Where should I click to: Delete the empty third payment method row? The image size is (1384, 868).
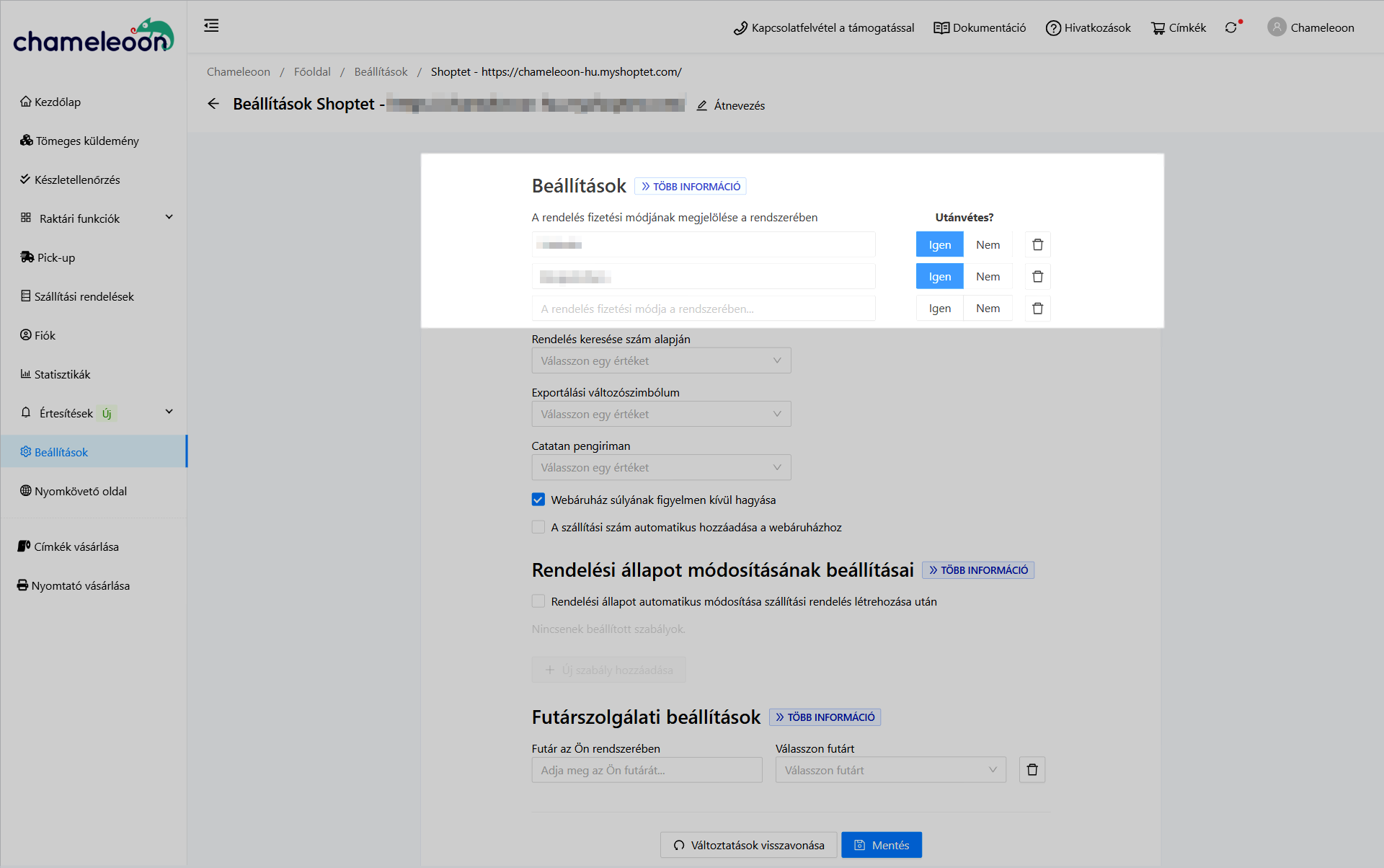point(1037,309)
